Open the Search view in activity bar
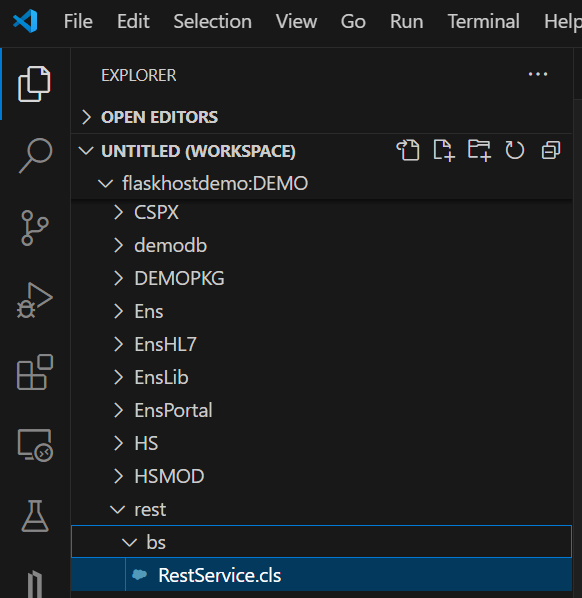The width and height of the screenshot is (582, 598). point(35,155)
